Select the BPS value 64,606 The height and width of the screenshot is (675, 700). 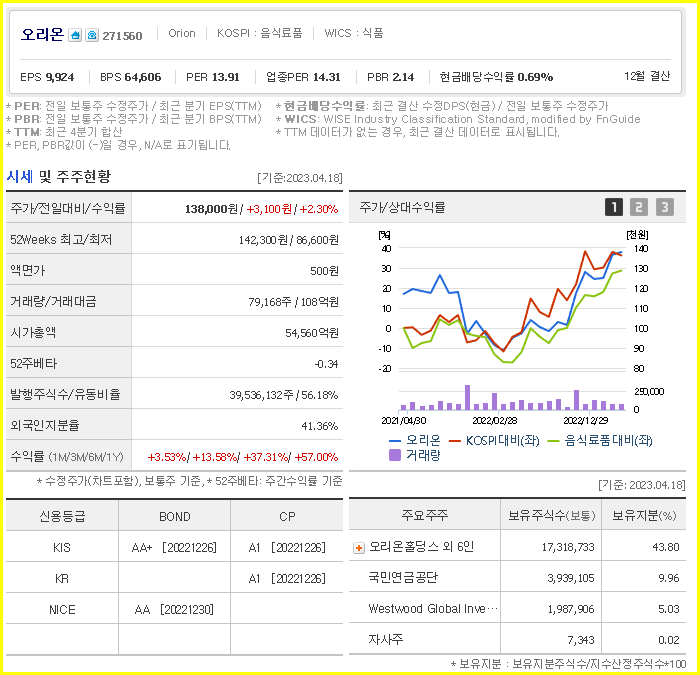pyautogui.click(x=143, y=77)
